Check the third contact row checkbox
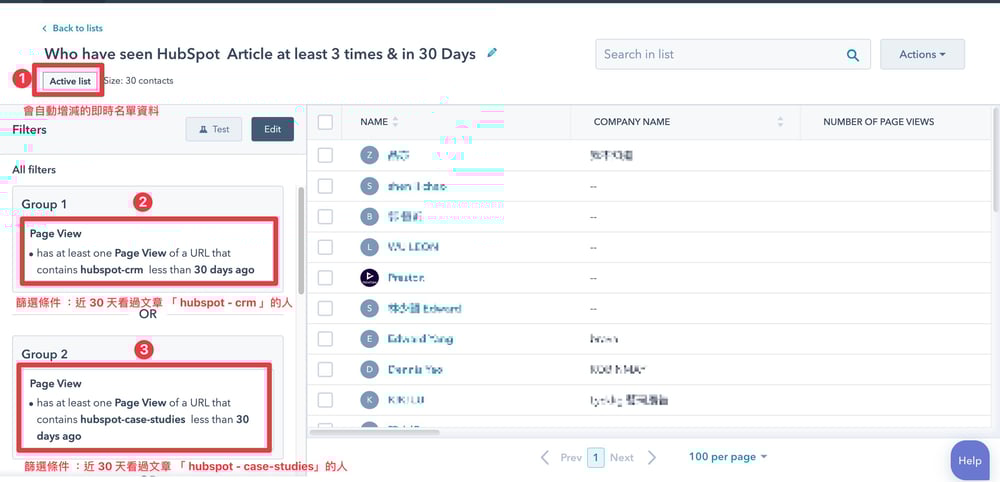1000x482 pixels. (x=325, y=217)
